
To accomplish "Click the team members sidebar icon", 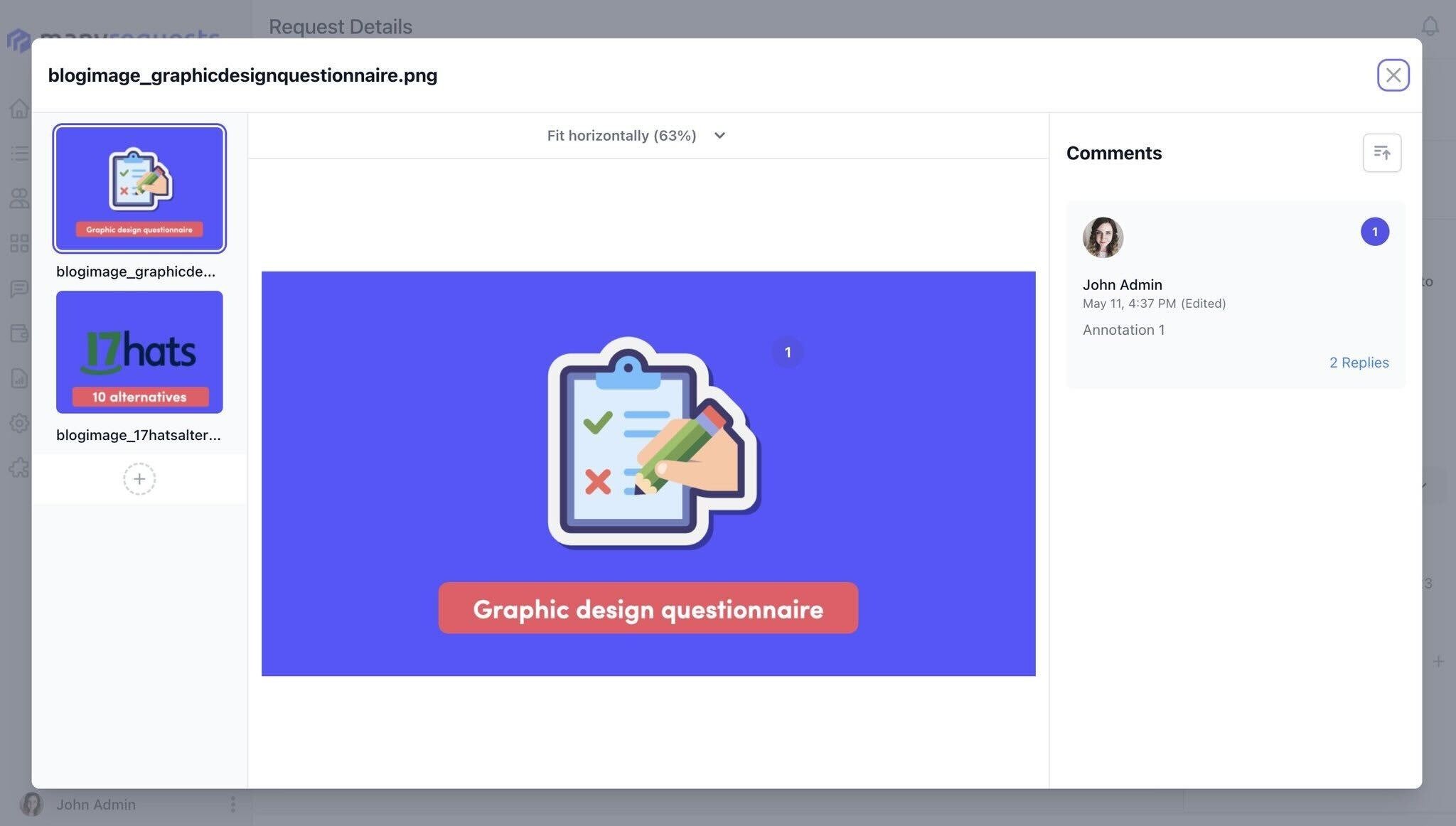I will (19, 198).
